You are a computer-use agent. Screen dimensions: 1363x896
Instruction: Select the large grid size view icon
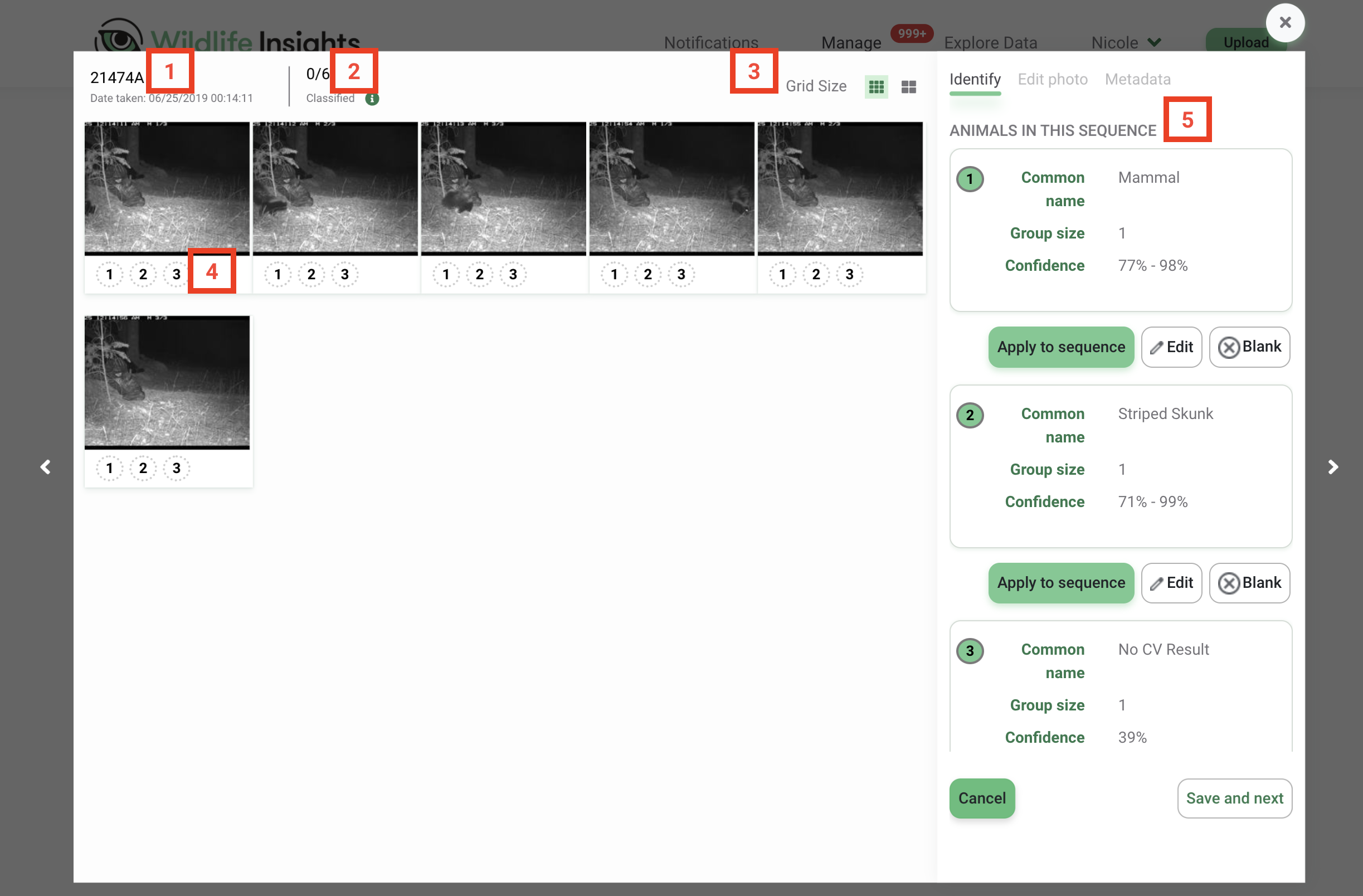[x=908, y=86]
